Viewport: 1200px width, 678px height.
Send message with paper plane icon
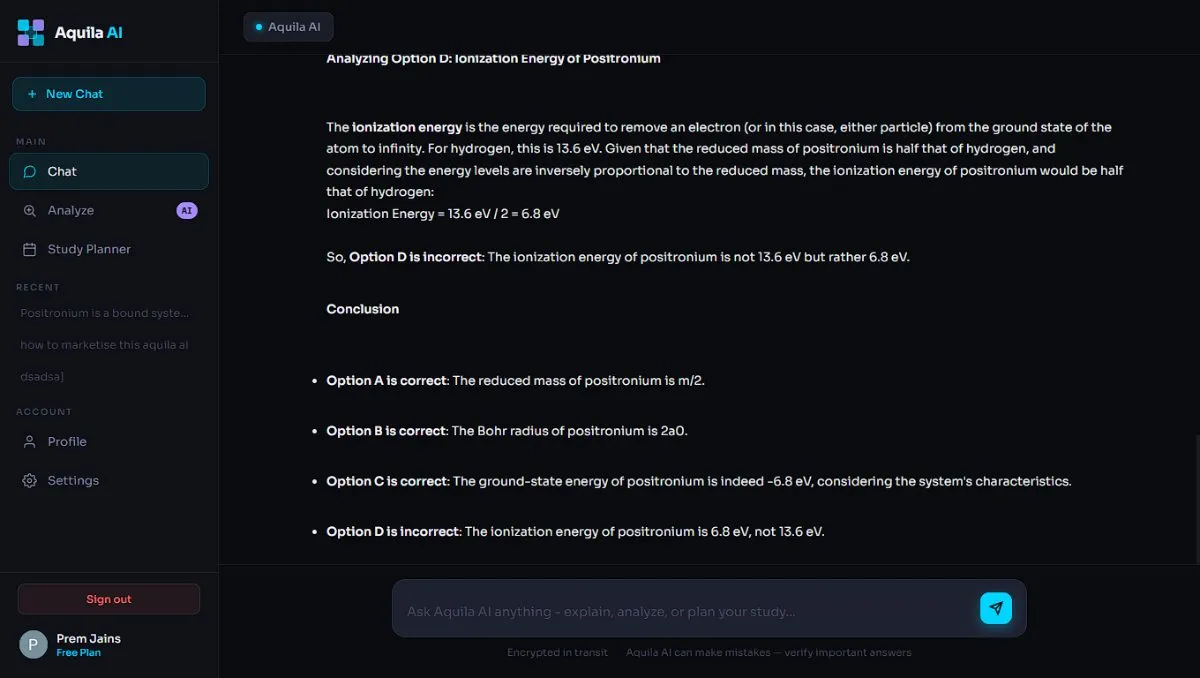[x=996, y=608]
